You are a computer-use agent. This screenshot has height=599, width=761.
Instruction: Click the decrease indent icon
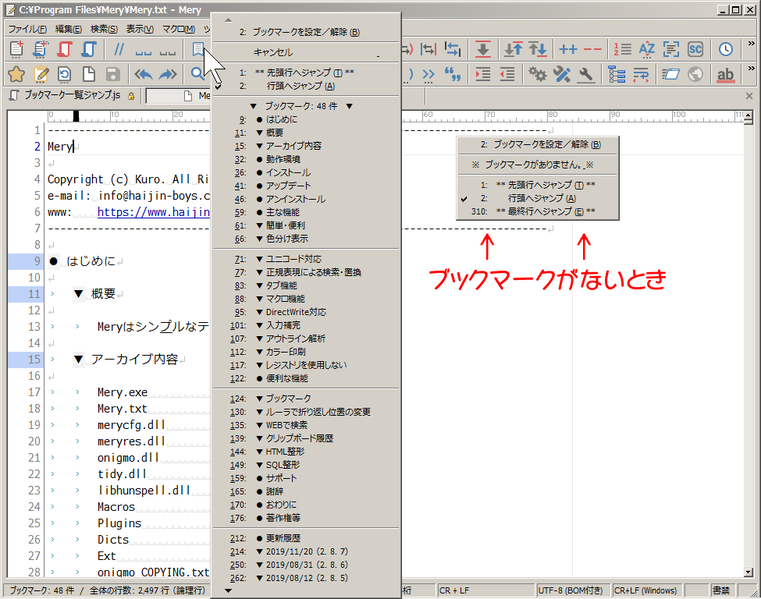[507, 74]
